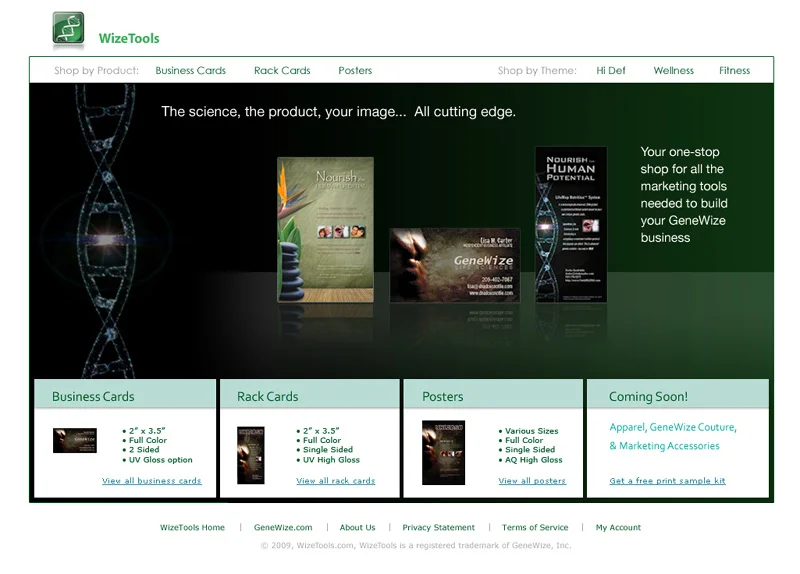
Task: Follow the View all rack cards link
Action: coord(336,481)
